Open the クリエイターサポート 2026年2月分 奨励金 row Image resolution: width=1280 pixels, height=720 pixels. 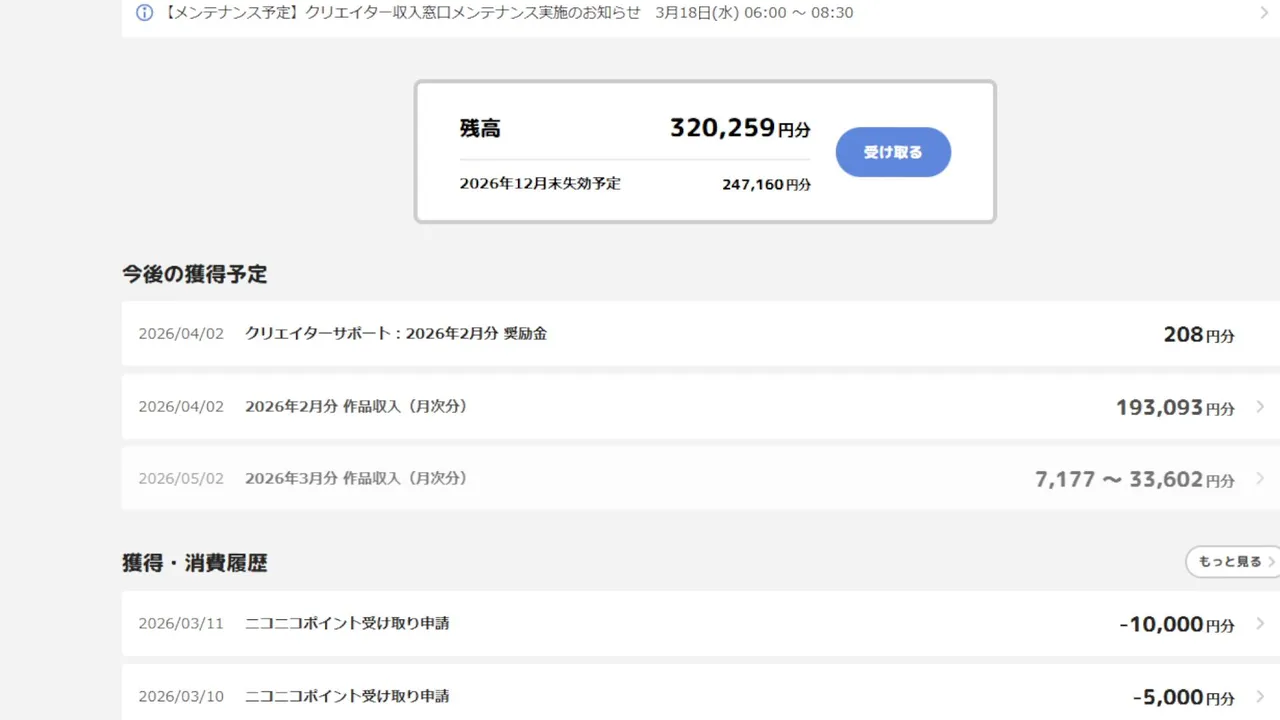click(x=701, y=334)
